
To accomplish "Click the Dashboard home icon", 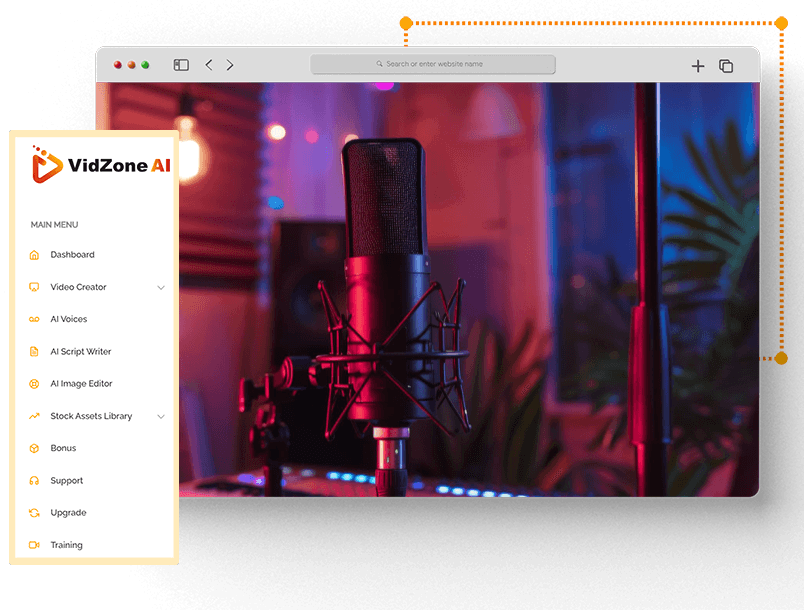I will point(34,255).
